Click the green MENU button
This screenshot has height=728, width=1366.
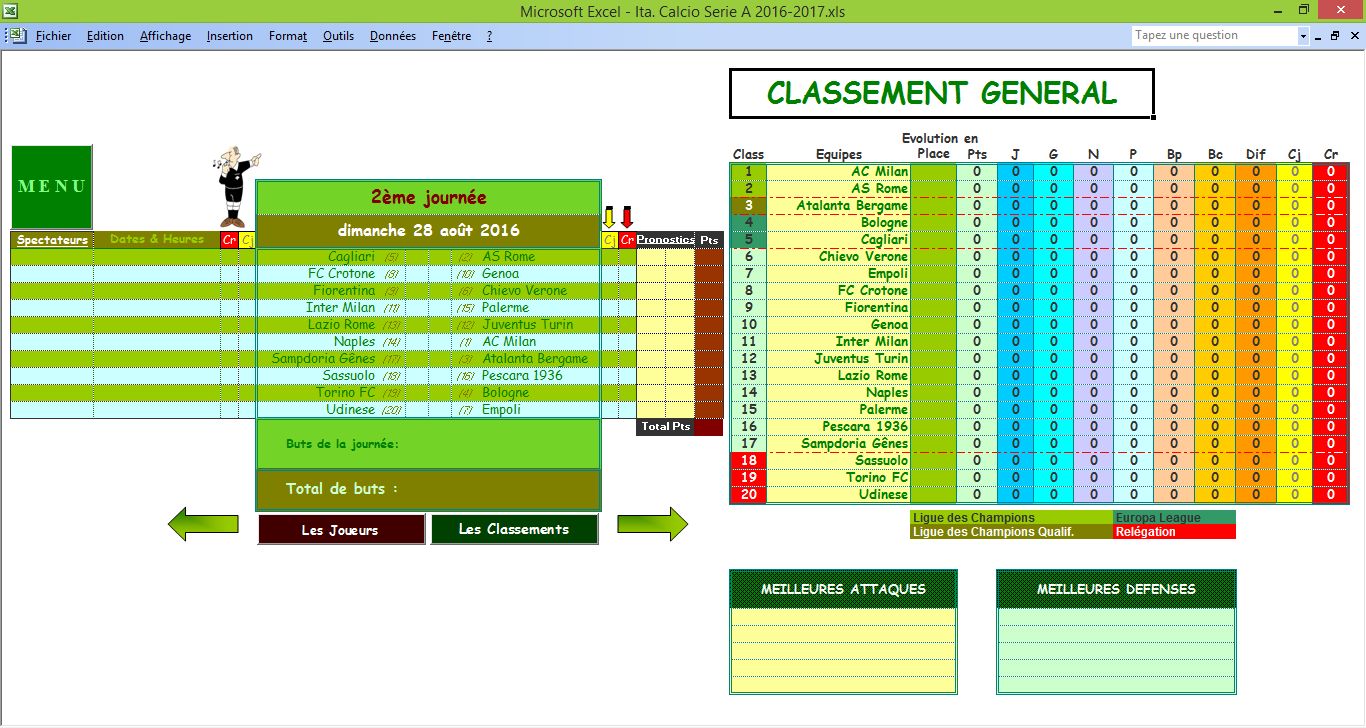point(52,187)
